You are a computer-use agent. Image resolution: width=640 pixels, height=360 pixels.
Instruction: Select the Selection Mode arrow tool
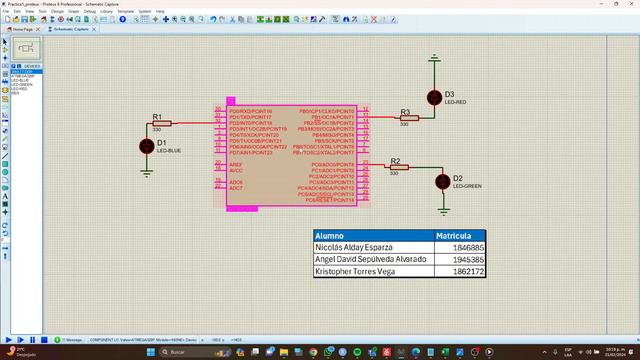[5, 42]
